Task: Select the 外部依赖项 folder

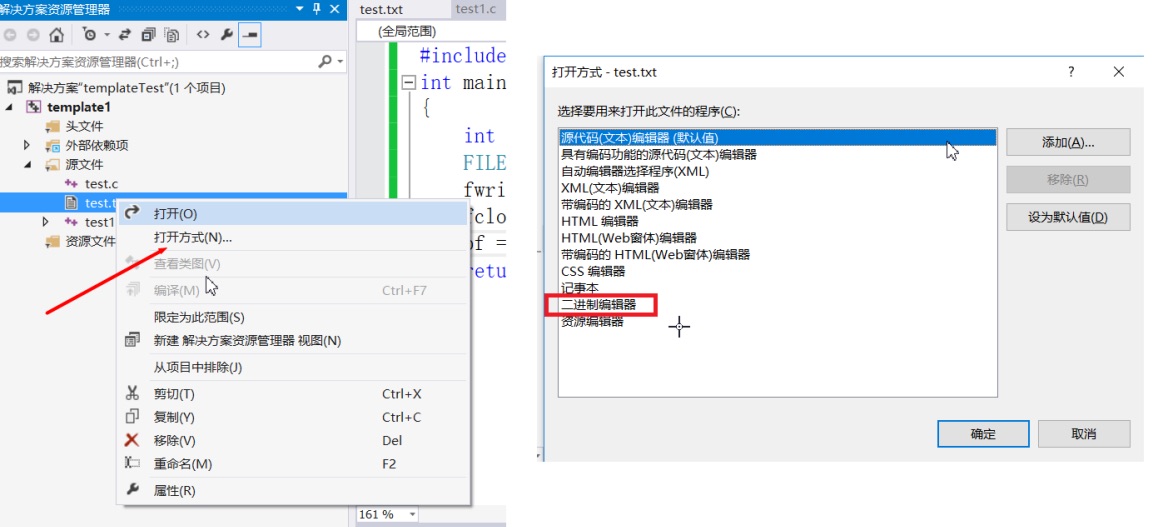Action: [x=97, y=145]
